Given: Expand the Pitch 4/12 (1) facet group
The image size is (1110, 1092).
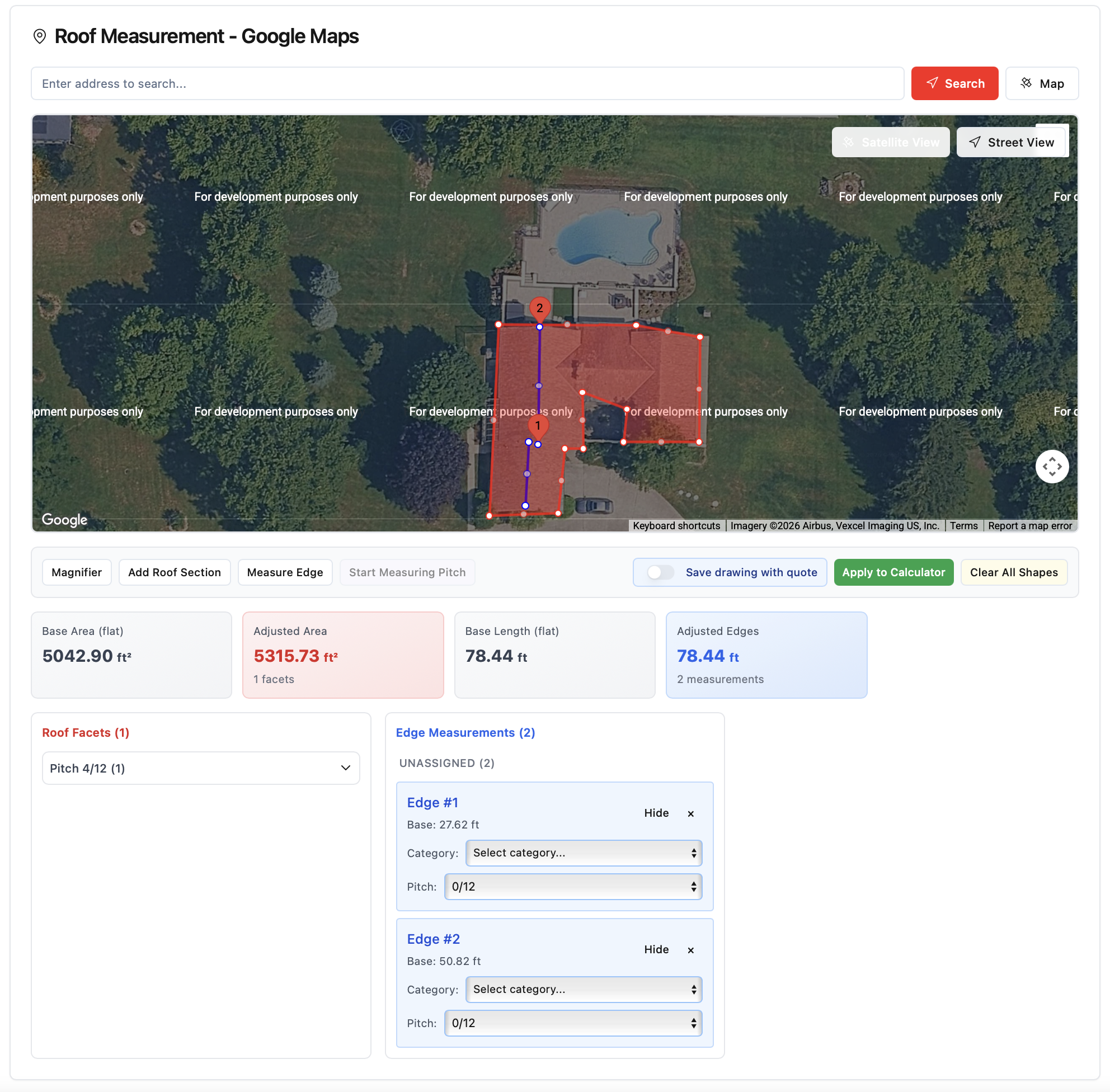Looking at the screenshot, I should pos(201,768).
